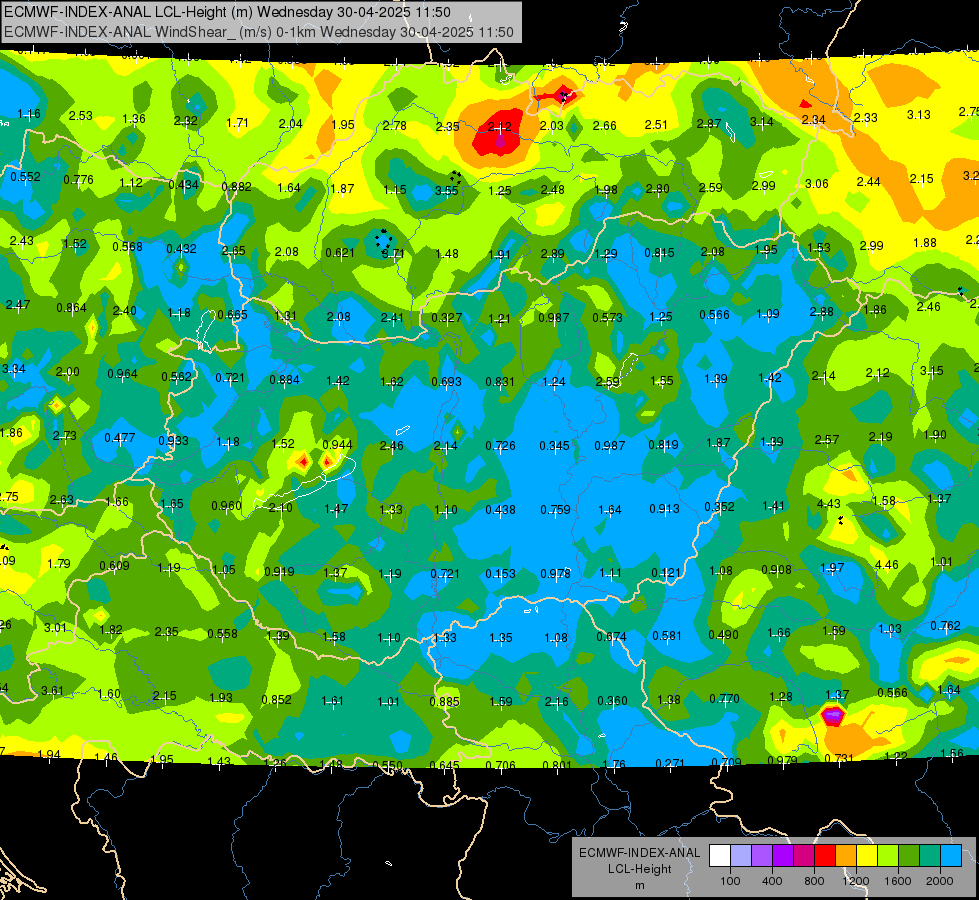Screen dimensions: 979x900
Task: Click the wind shear value 0.762
Action: [945, 625]
